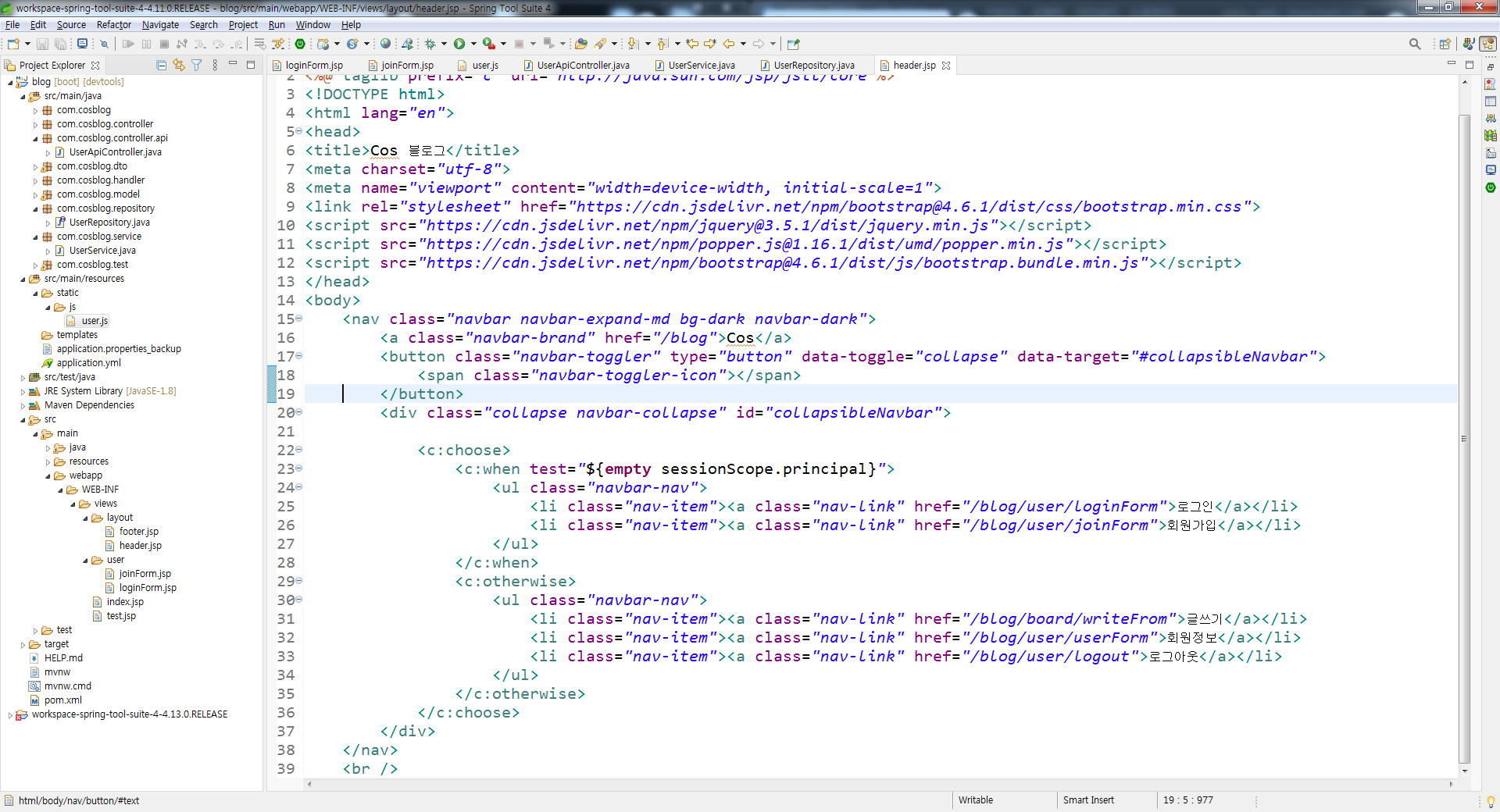Toggle Use Step Filters

pyautogui.click(x=278, y=44)
